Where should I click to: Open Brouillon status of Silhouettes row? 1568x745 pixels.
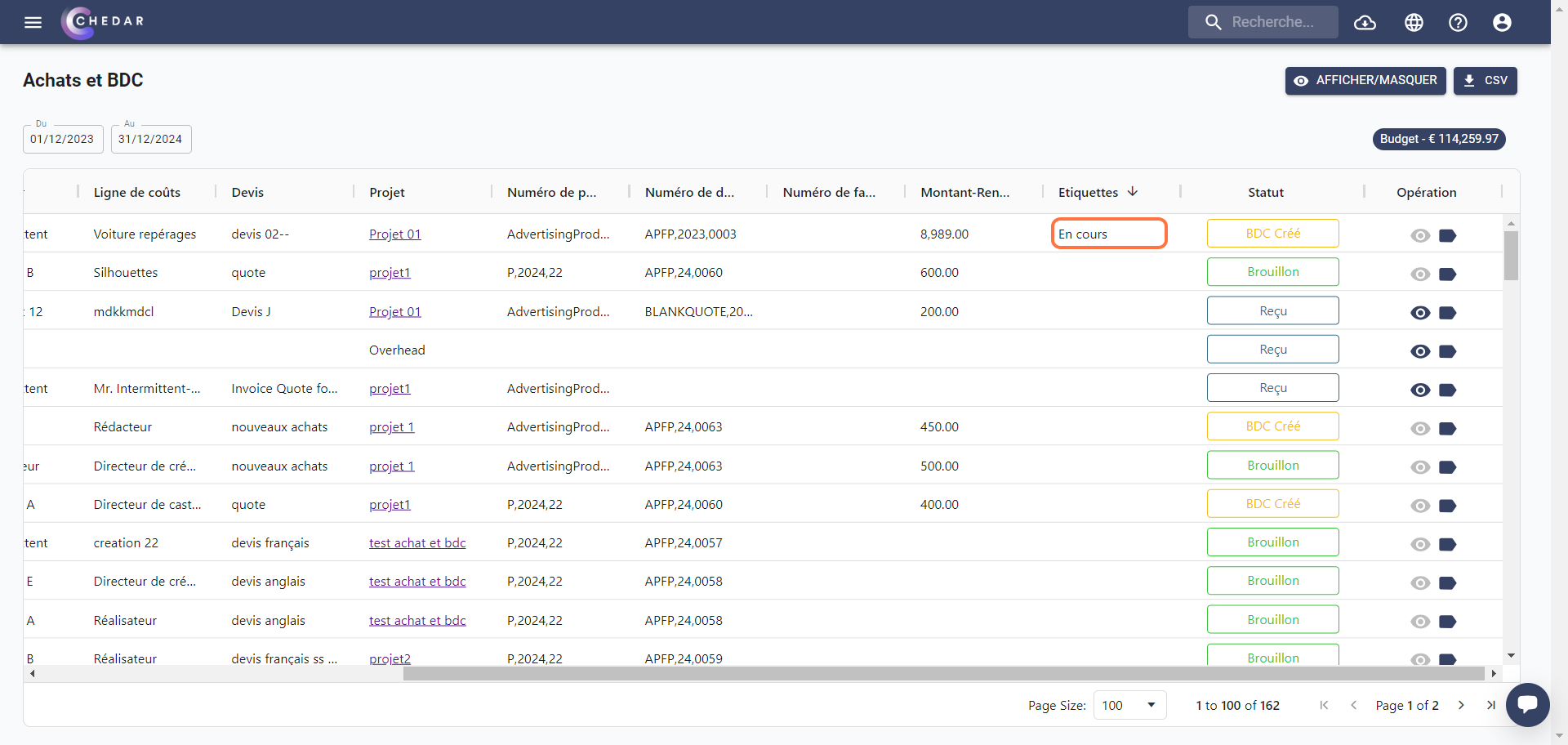tap(1272, 271)
